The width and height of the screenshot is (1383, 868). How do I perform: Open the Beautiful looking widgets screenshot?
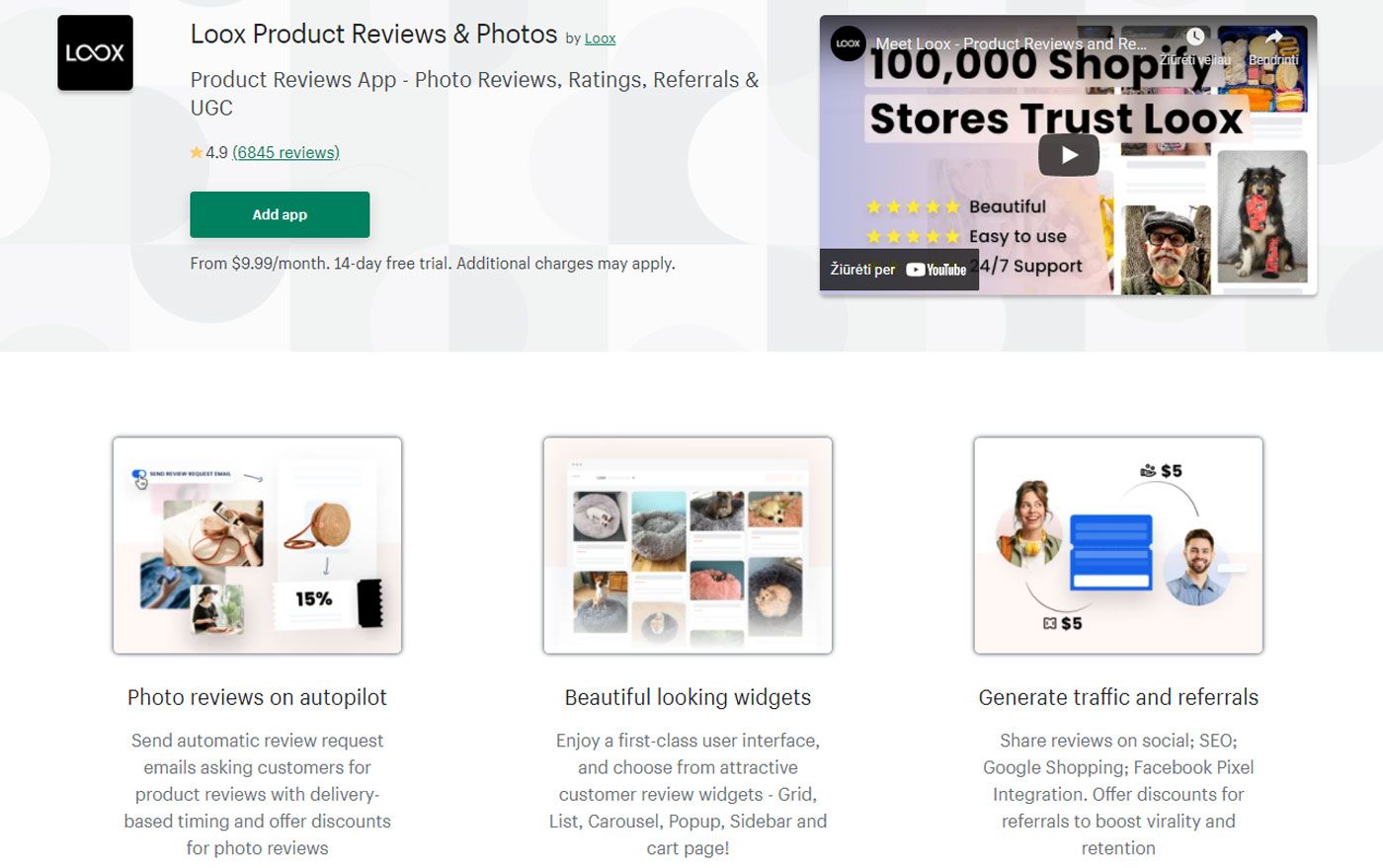coord(688,545)
